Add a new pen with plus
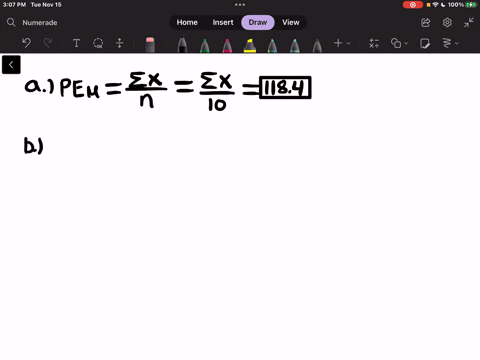This screenshot has width=480, height=360. 338,43
